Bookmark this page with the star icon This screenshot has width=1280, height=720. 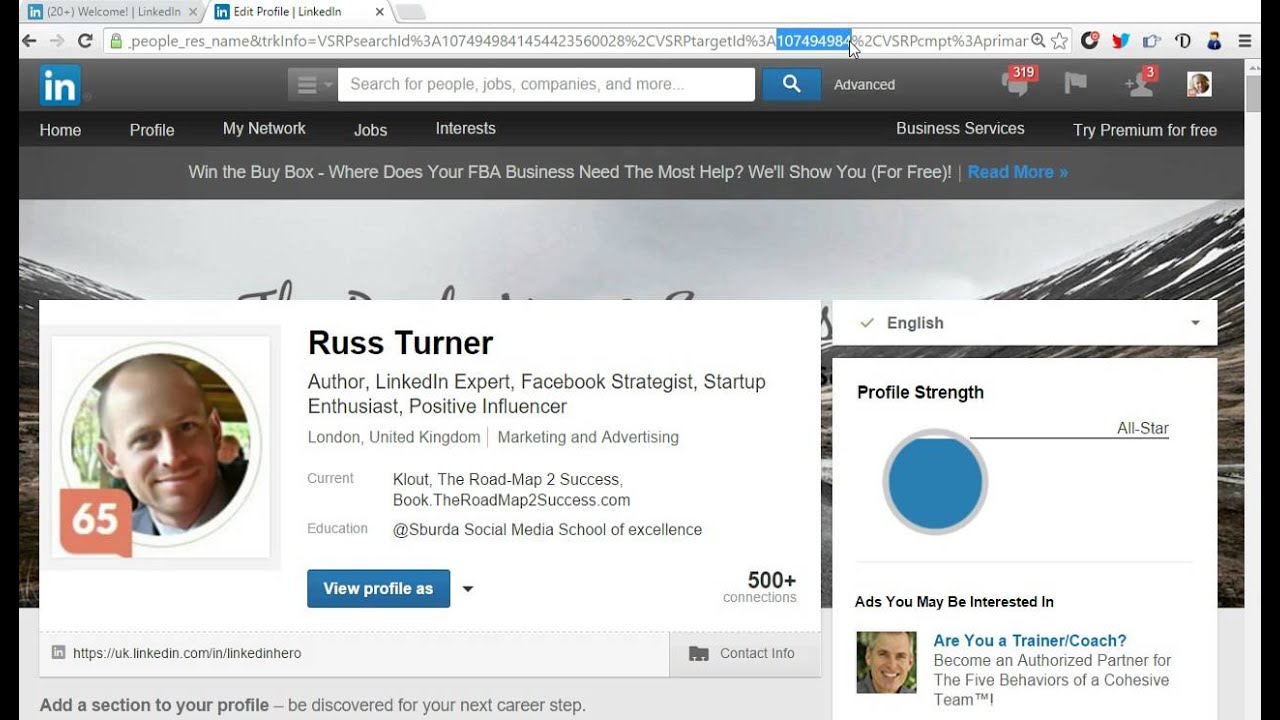point(1059,41)
